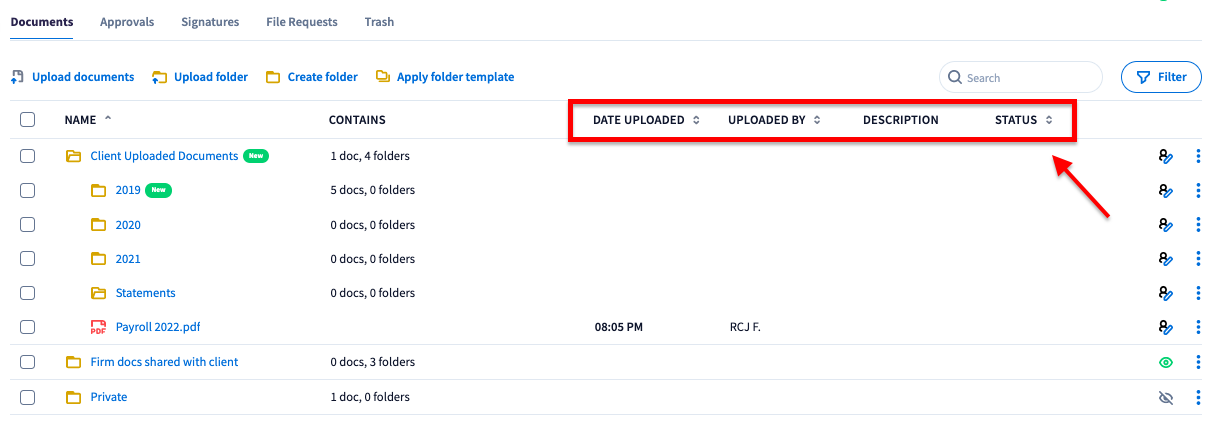Click the DESCRIPTION column header
This screenshot has width=1223, height=435.
pos(901,120)
